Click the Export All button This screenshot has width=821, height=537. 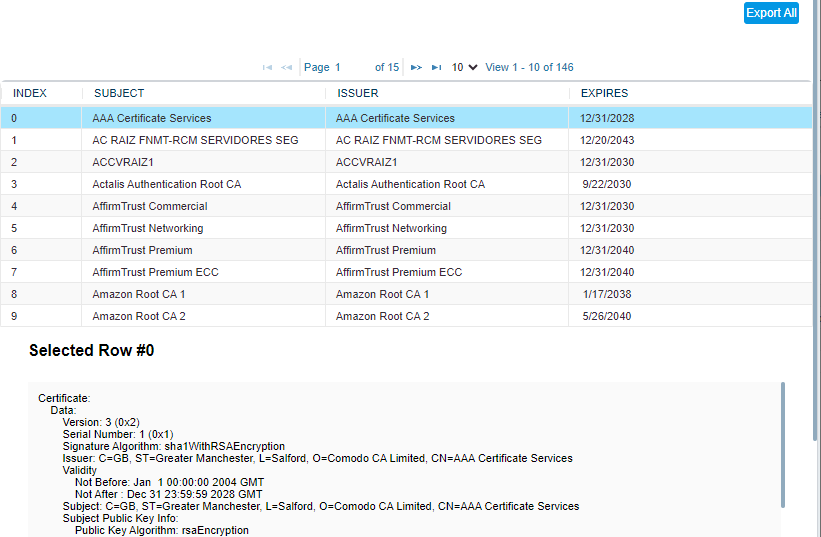(771, 13)
